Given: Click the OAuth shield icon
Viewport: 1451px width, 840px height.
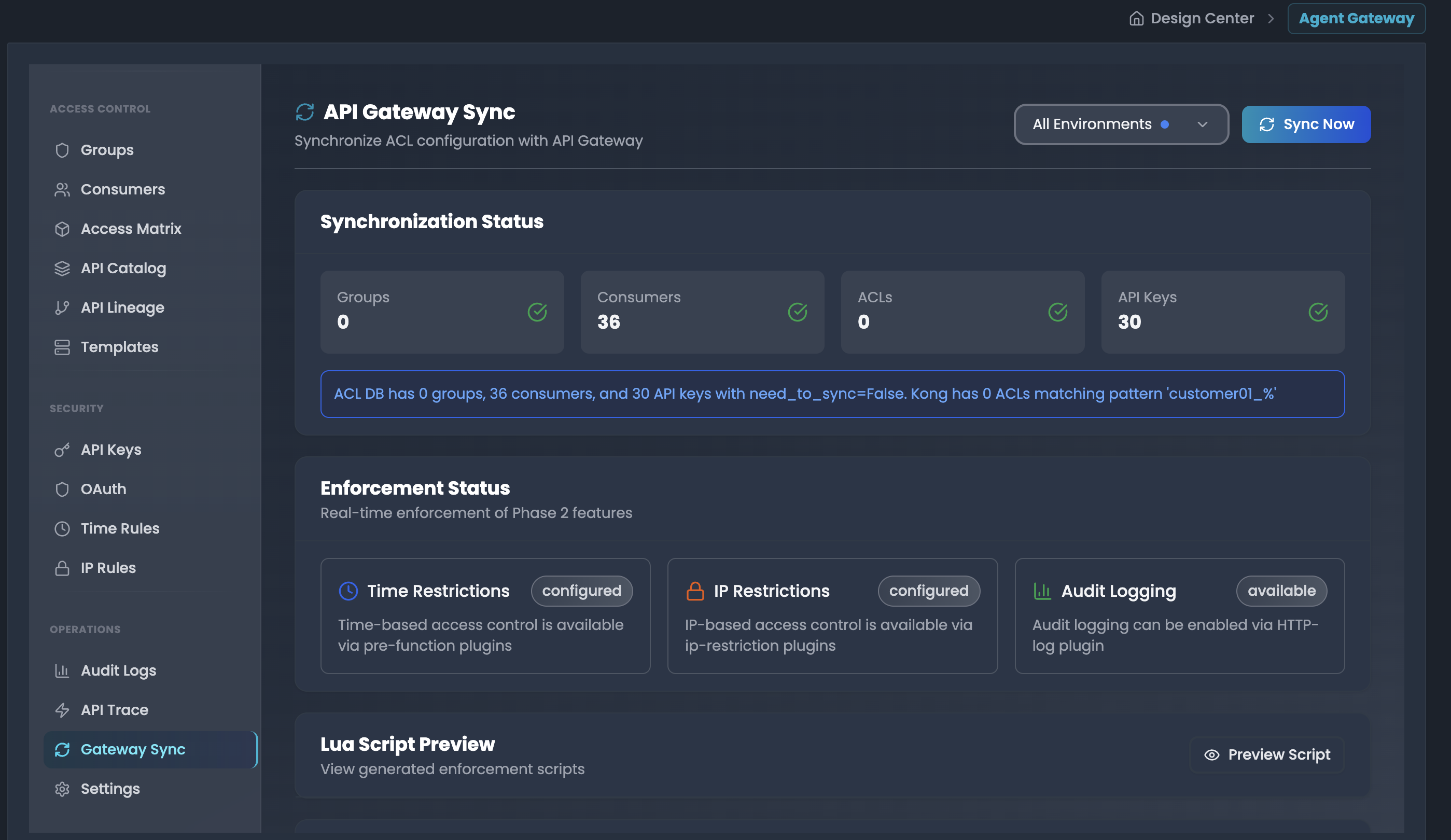Looking at the screenshot, I should click(62, 489).
